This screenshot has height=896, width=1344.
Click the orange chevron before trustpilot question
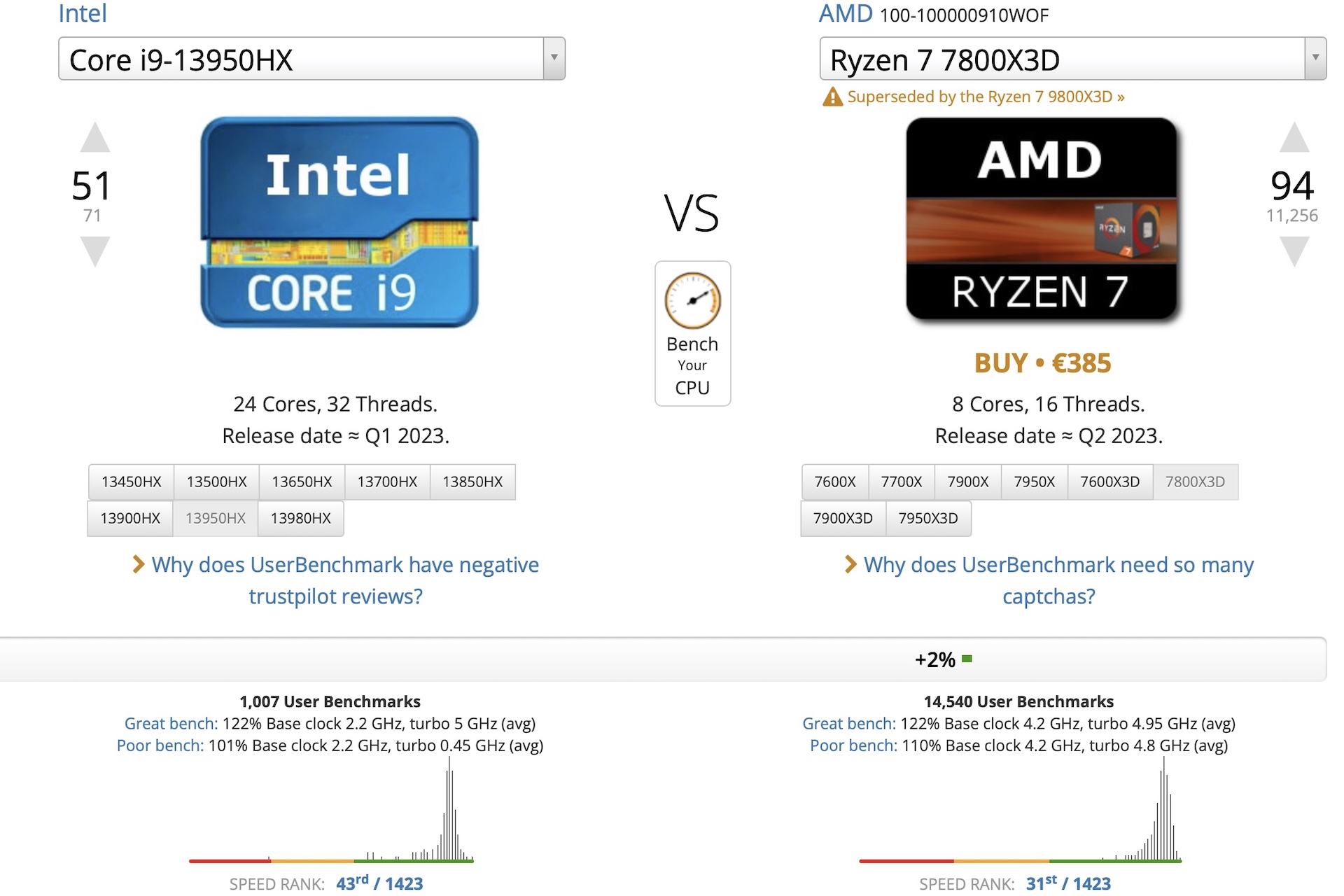(x=137, y=564)
